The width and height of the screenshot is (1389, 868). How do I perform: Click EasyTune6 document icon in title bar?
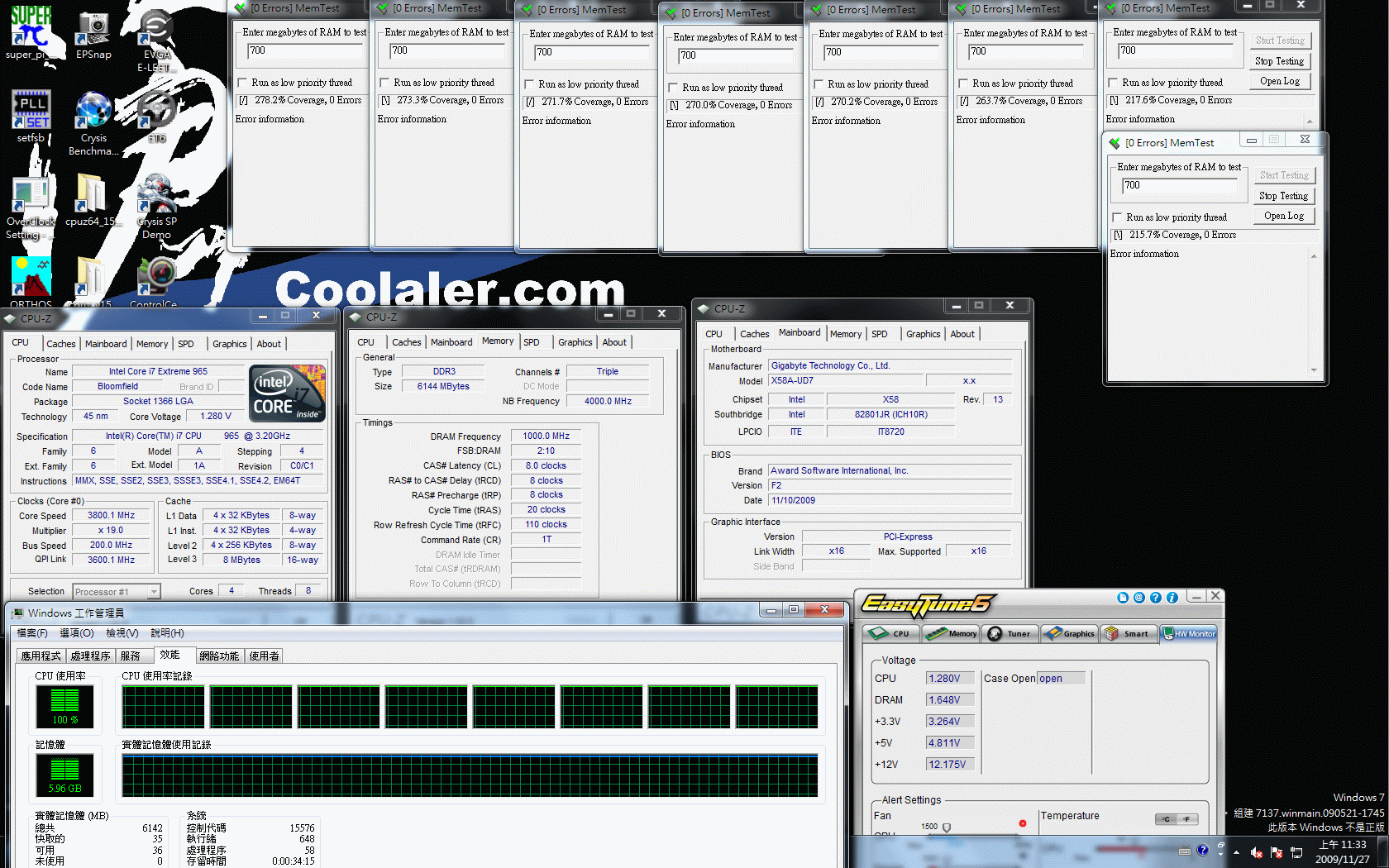click(1122, 598)
